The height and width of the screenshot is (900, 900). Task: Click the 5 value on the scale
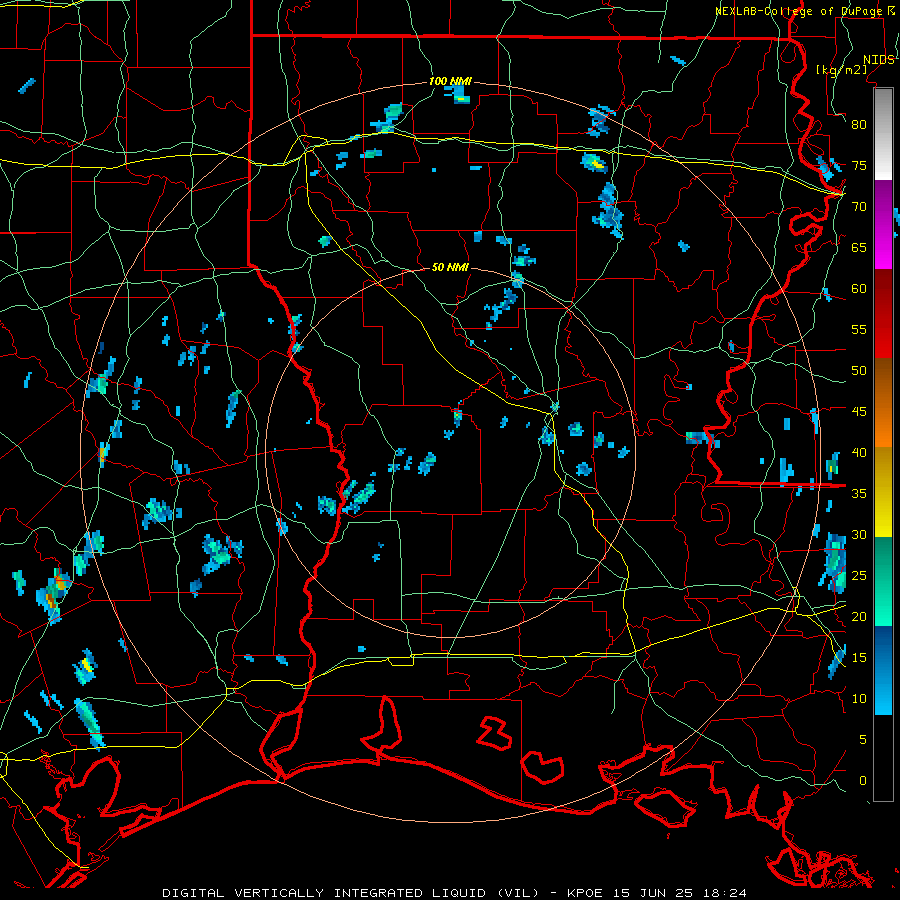point(863,740)
